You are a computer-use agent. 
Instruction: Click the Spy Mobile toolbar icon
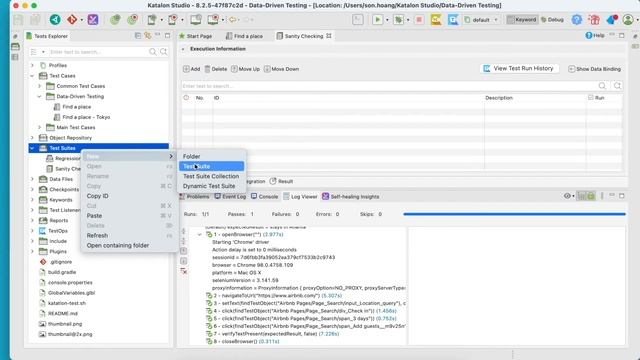click(x=152, y=19)
